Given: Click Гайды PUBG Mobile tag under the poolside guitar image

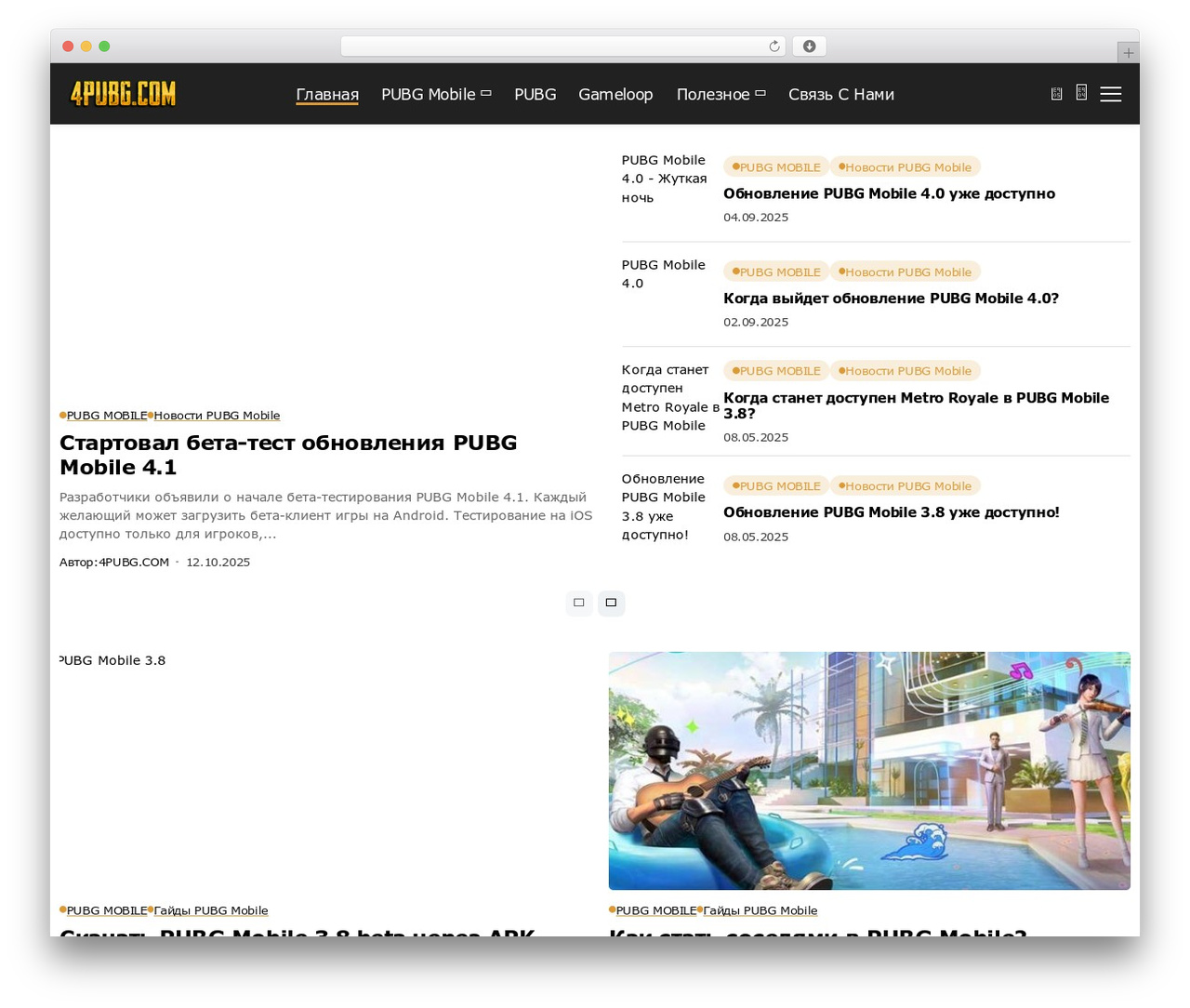Looking at the screenshot, I should click(760, 910).
